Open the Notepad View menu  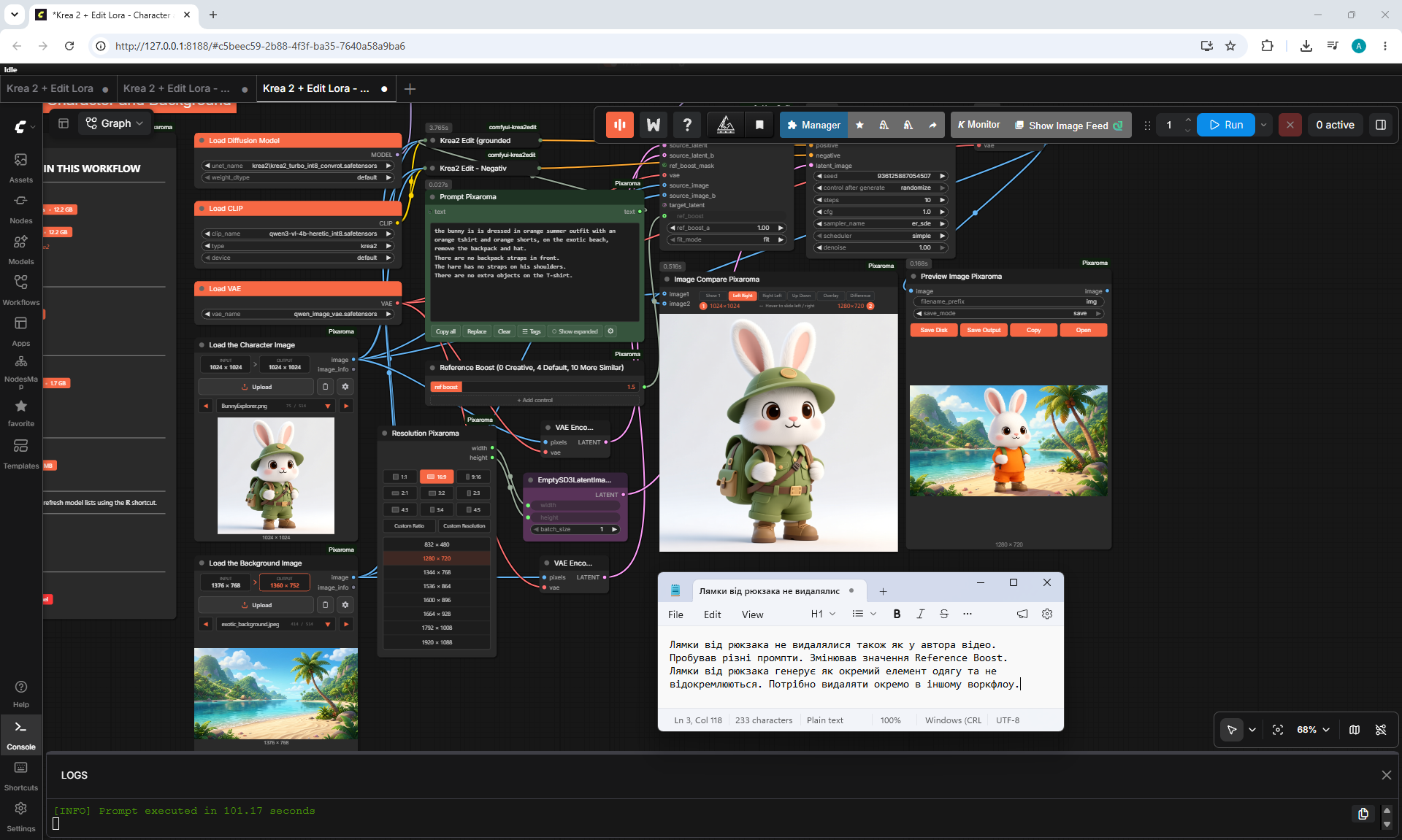pos(752,614)
